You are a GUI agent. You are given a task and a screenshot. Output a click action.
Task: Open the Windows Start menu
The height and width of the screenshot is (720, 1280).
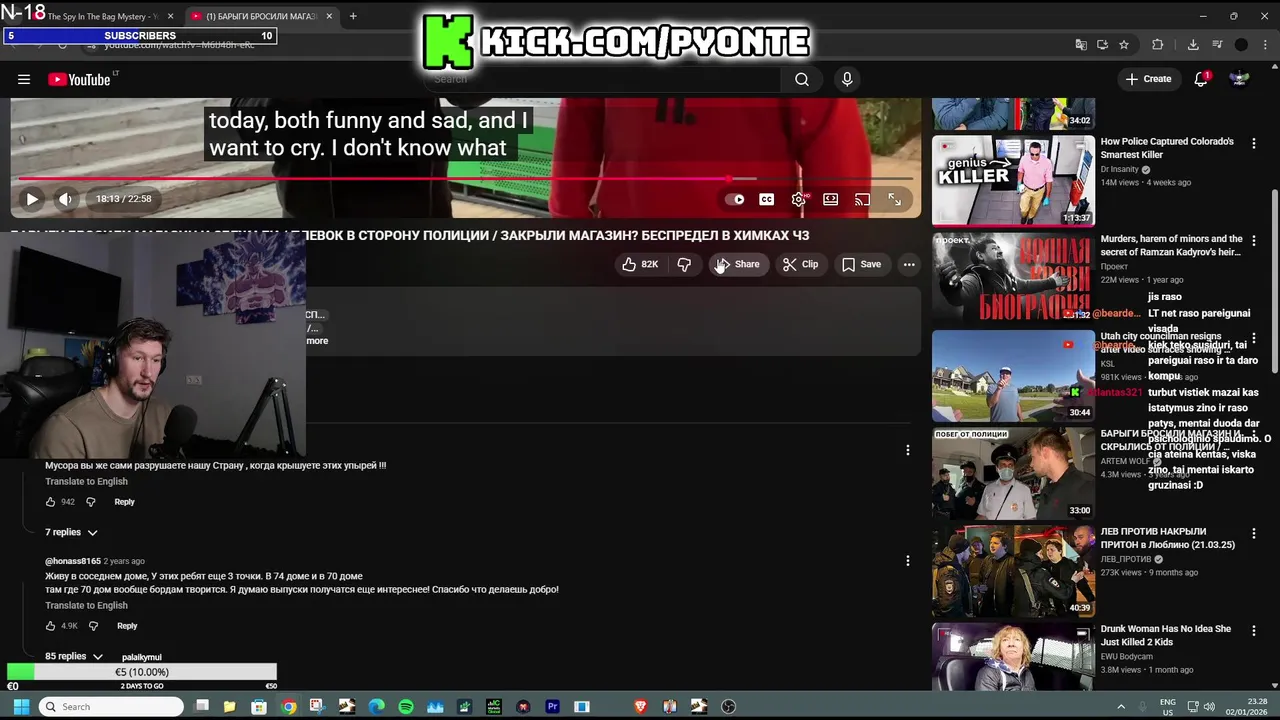(x=20, y=706)
